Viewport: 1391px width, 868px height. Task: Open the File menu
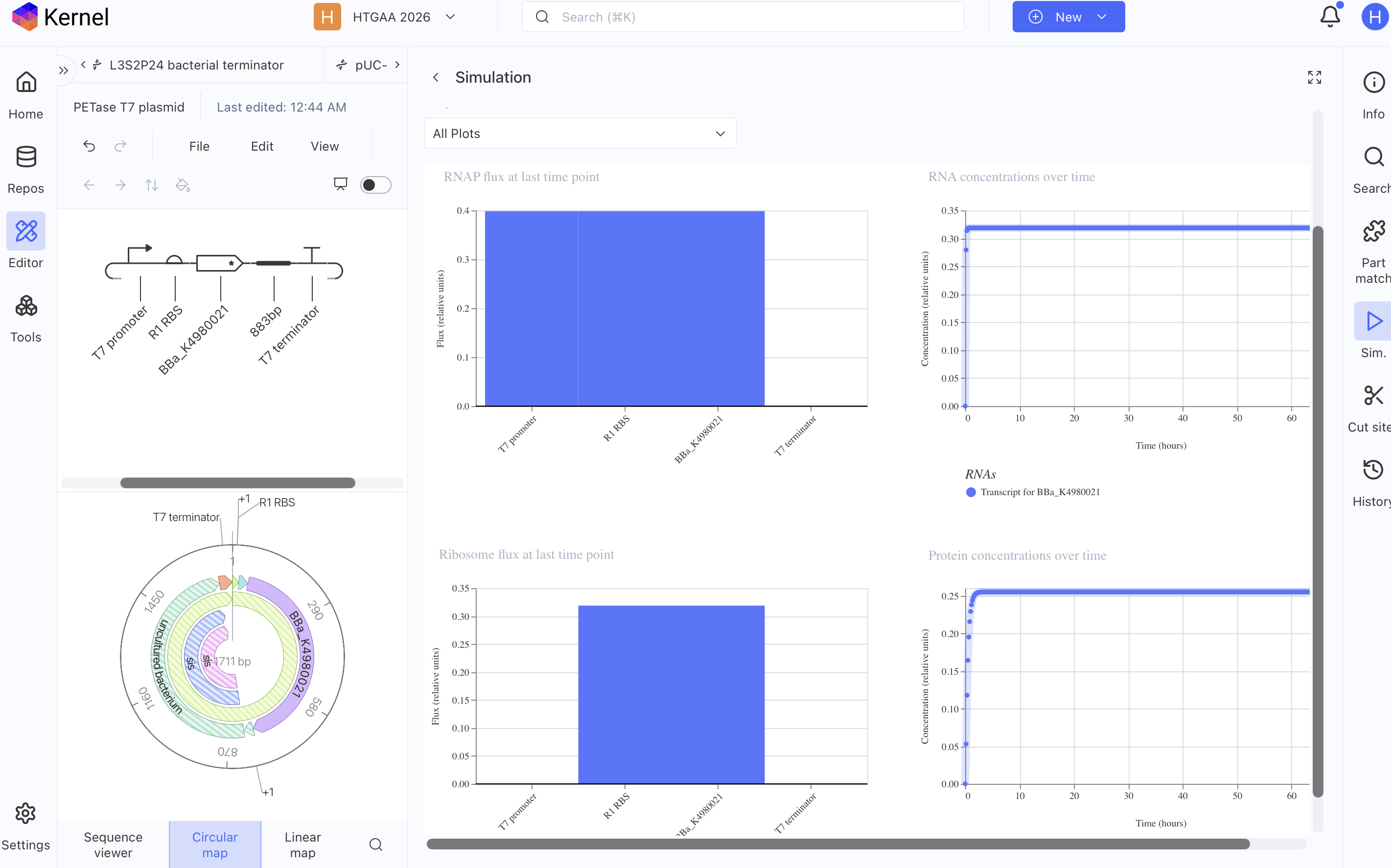199,146
